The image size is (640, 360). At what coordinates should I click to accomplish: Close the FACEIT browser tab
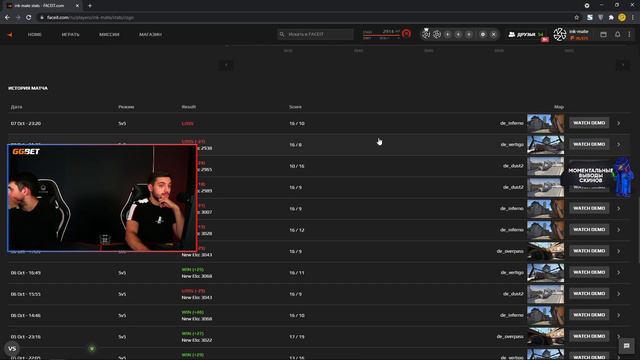tap(78, 6)
